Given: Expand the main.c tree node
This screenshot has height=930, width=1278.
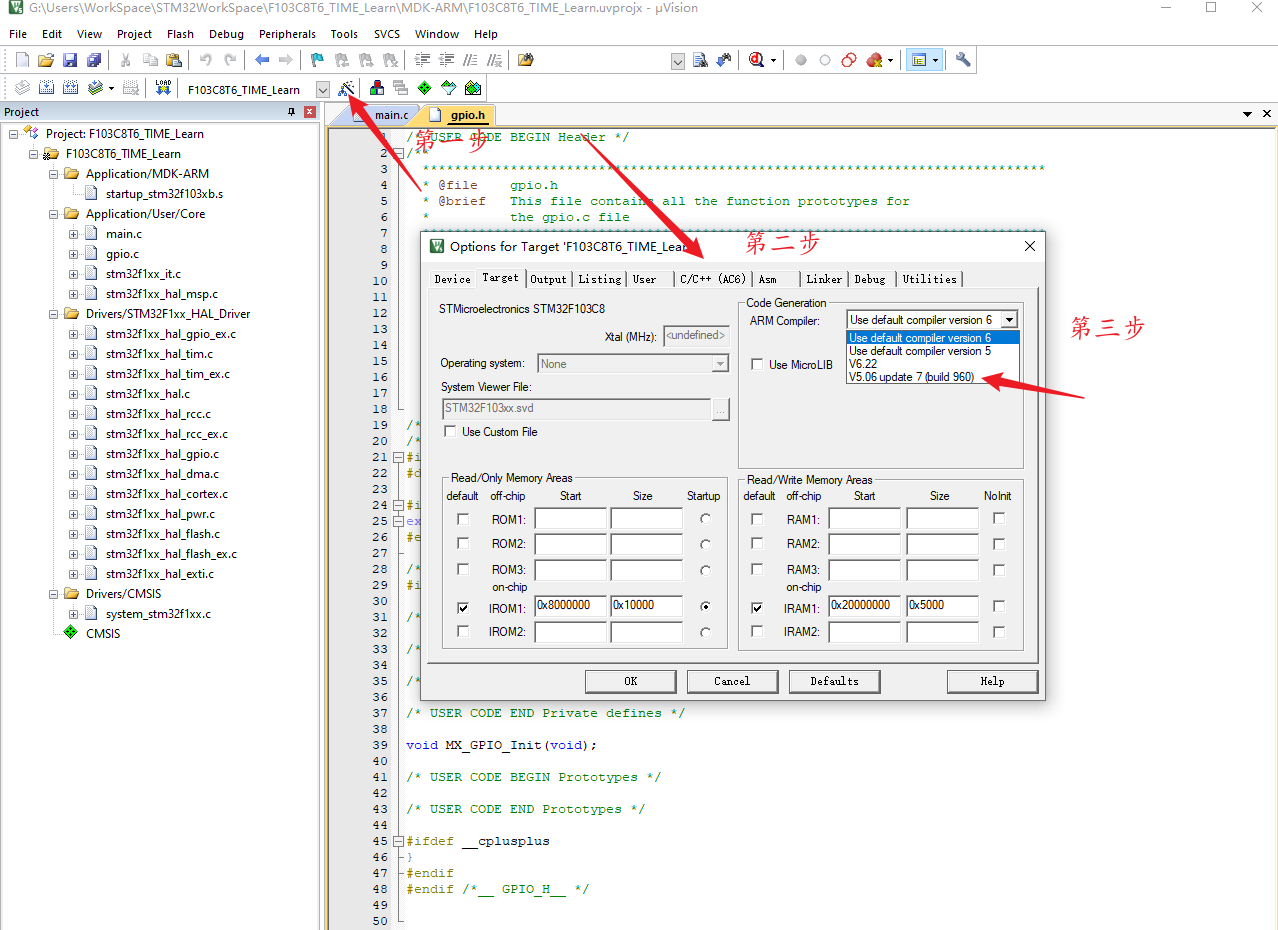Looking at the screenshot, I should (73, 234).
